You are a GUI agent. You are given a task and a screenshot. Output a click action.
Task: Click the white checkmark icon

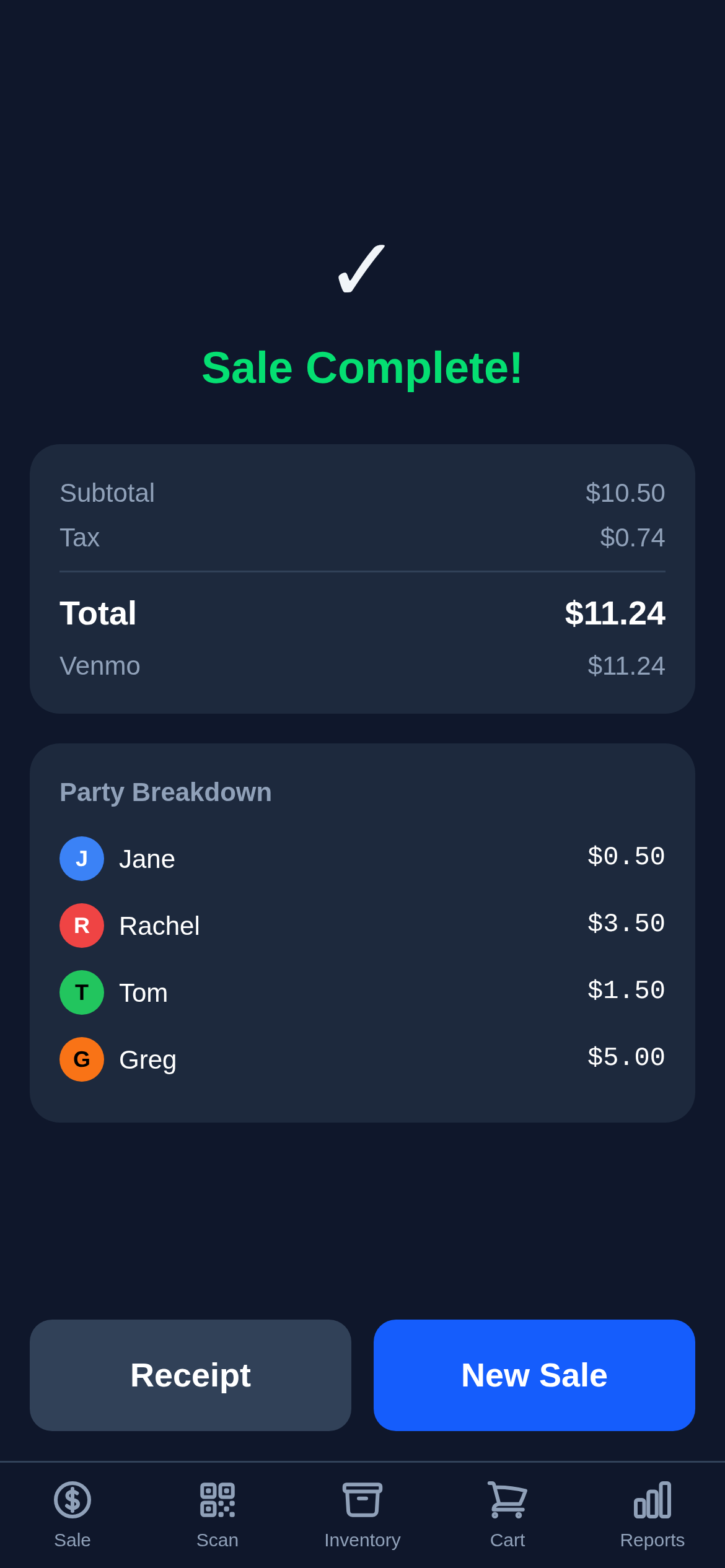[x=361, y=269]
